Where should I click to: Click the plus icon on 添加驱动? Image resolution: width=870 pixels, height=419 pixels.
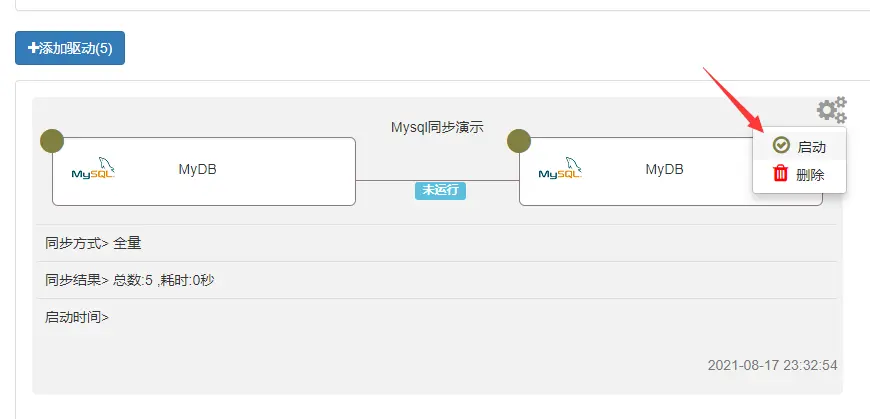34,48
